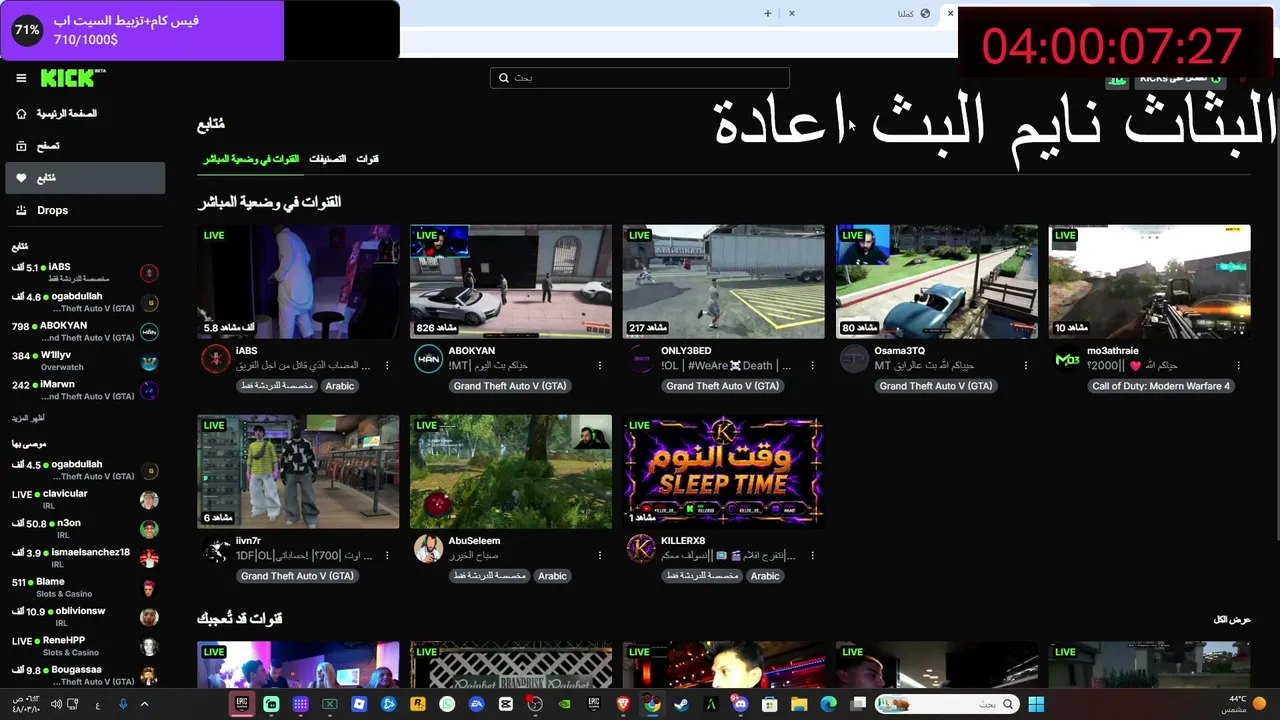Click Call of Duty: Modern Warfare 4 tag
This screenshot has width=1280, height=720.
(x=1161, y=386)
